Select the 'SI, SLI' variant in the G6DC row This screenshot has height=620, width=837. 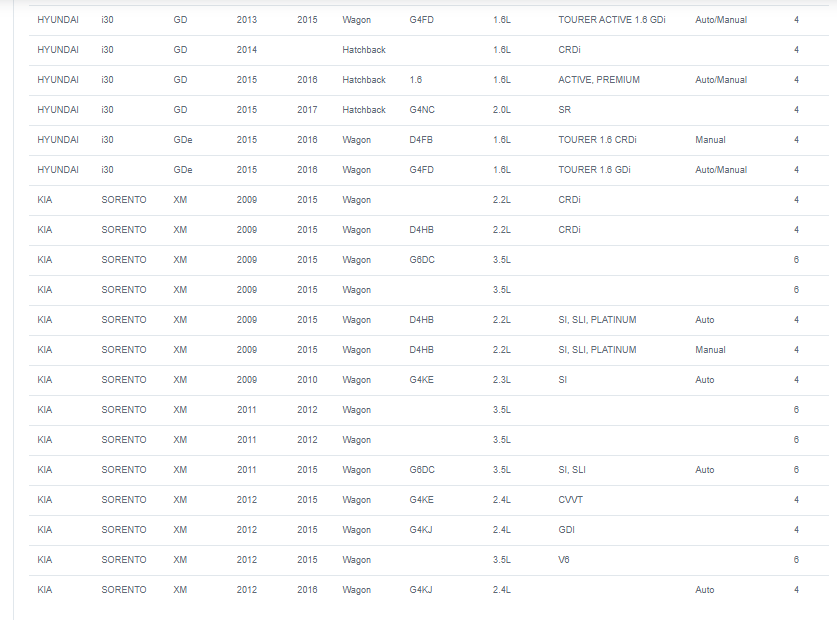[x=572, y=469]
